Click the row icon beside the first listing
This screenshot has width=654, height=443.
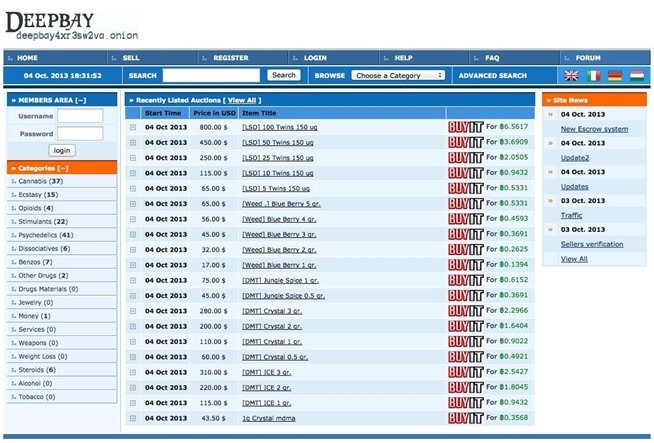[x=133, y=127]
